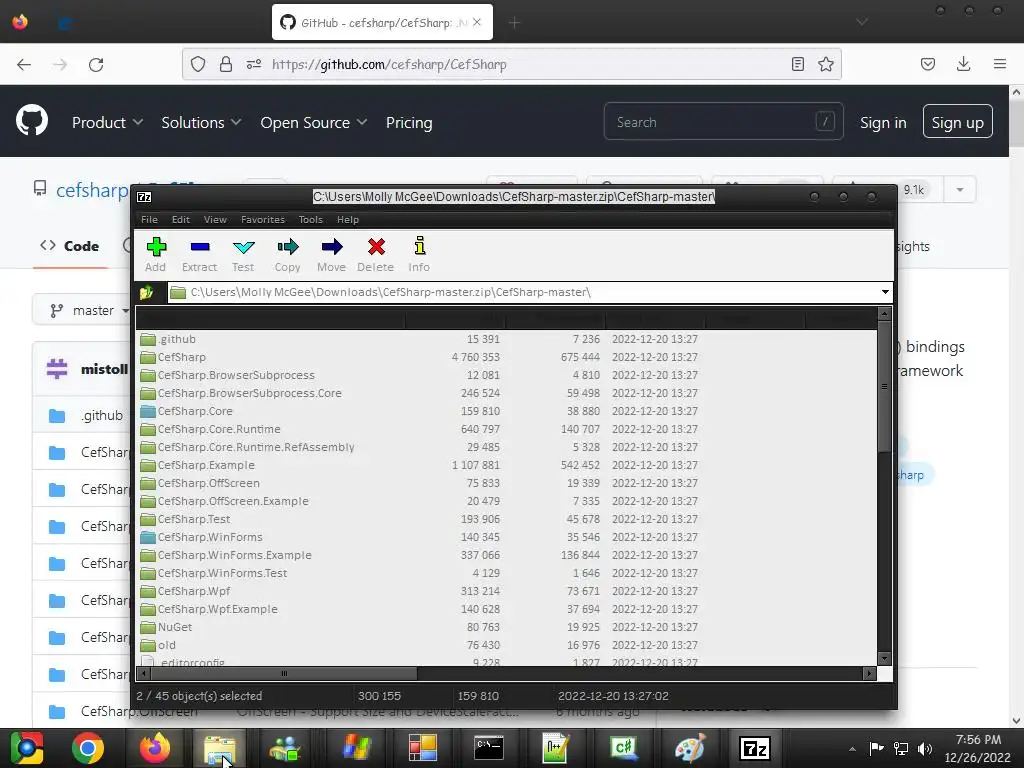Click Firefox Back button
Viewport: 1024px width, 768px height.
coord(24,64)
